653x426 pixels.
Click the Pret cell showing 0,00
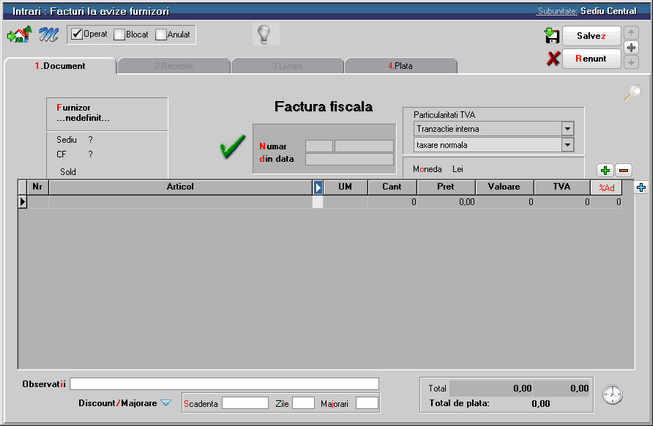[446, 202]
